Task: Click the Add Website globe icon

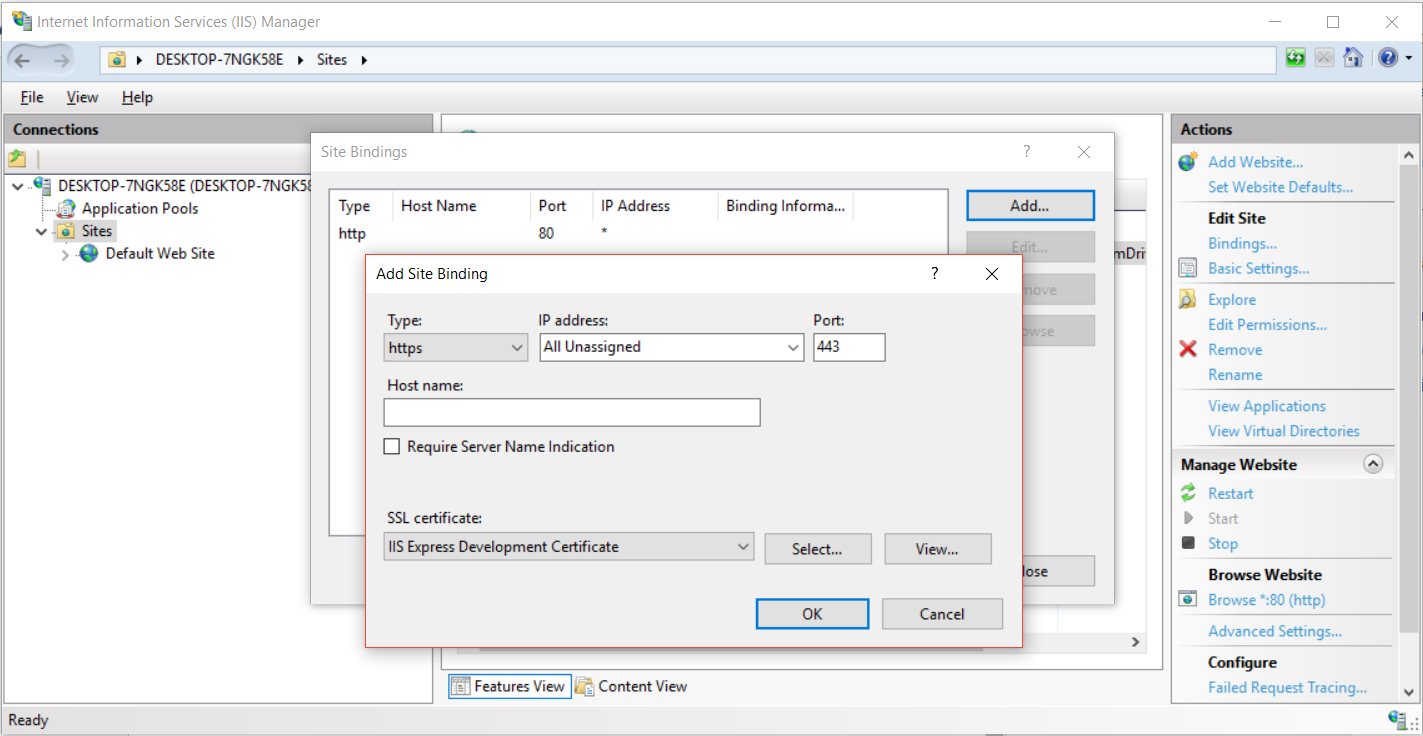Action: coord(1188,162)
